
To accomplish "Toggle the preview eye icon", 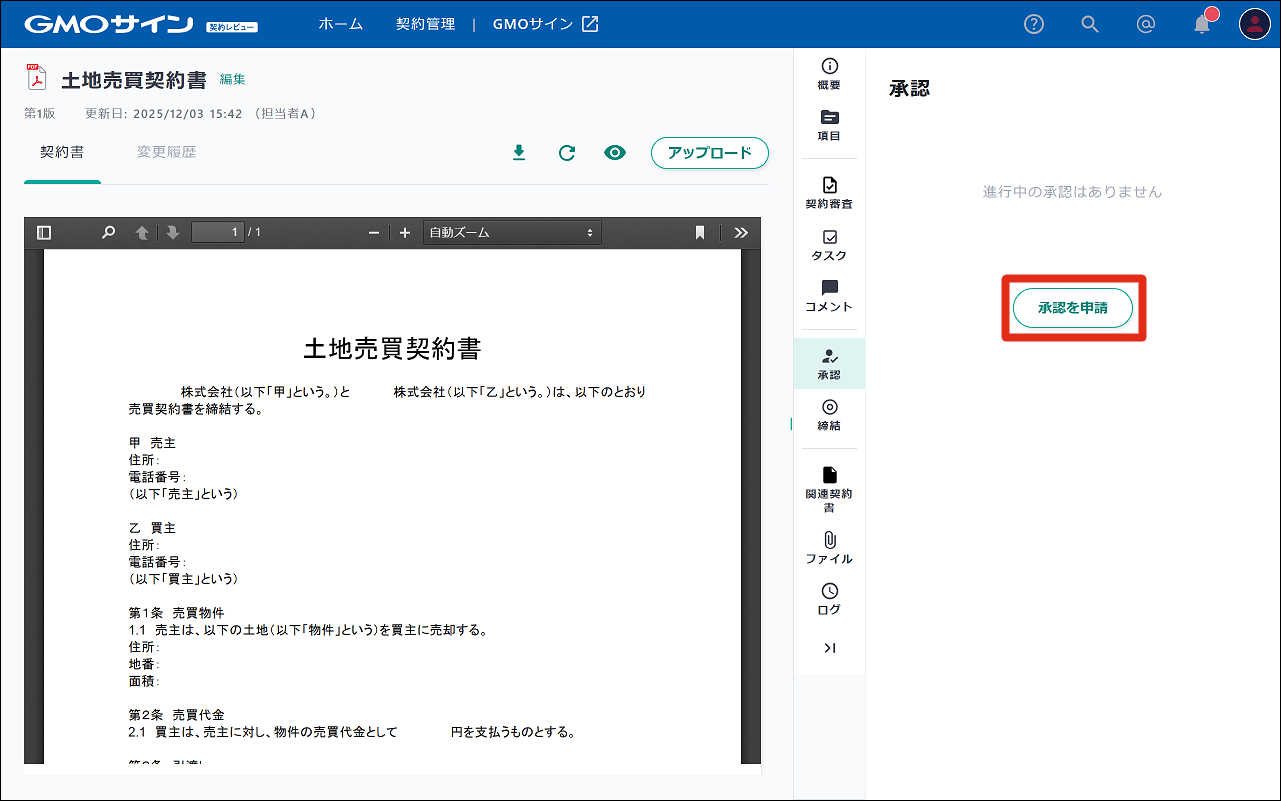I will pos(615,153).
